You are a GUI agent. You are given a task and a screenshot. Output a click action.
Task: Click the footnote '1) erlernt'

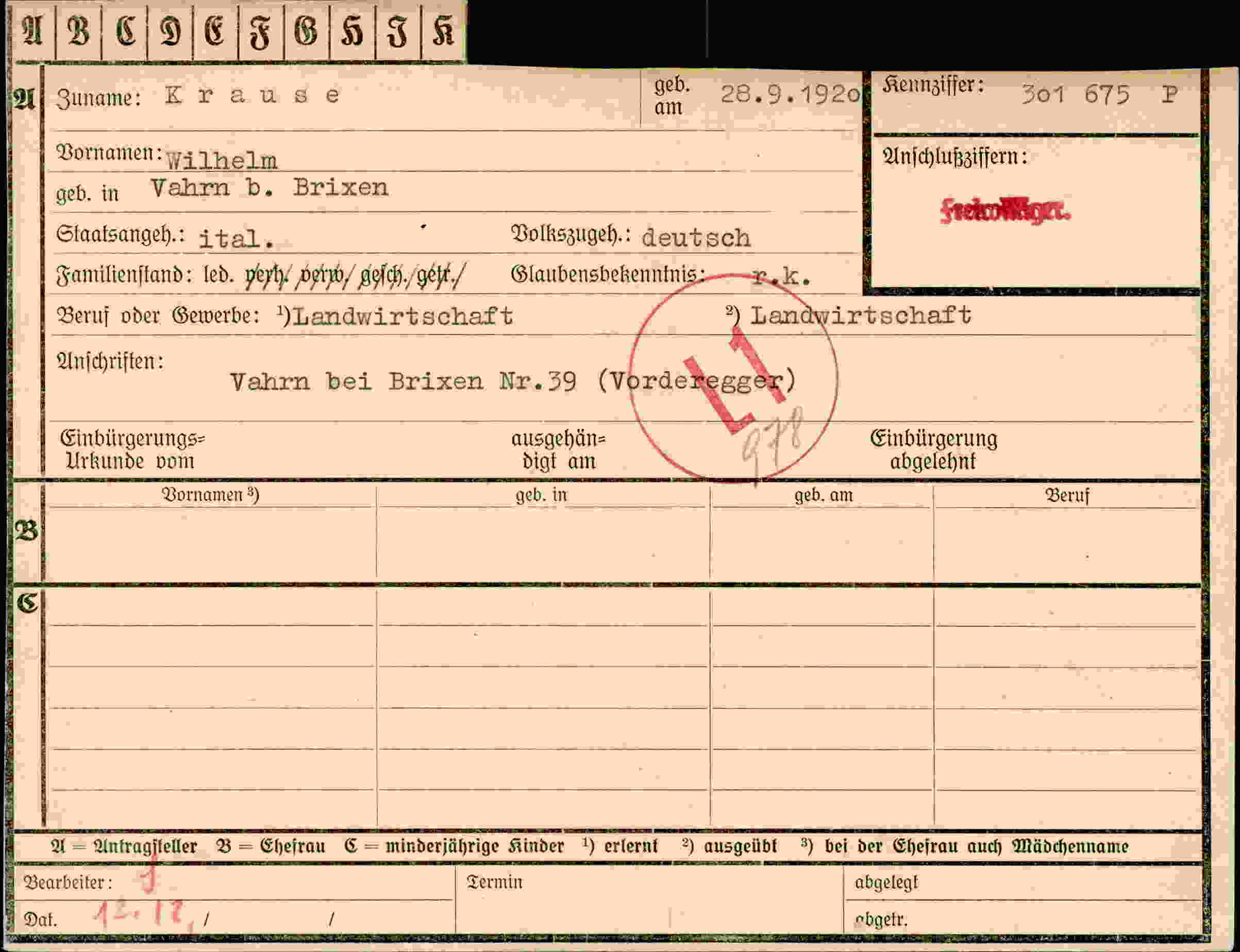pos(621,846)
